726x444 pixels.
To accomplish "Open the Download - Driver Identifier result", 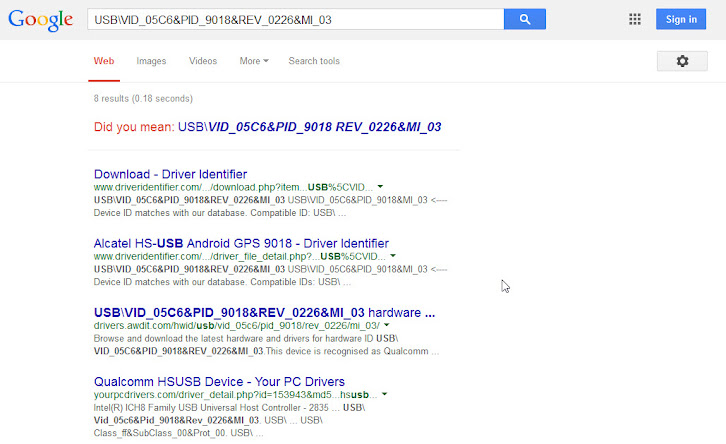I will pyautogui.click(x=170, y=174).
